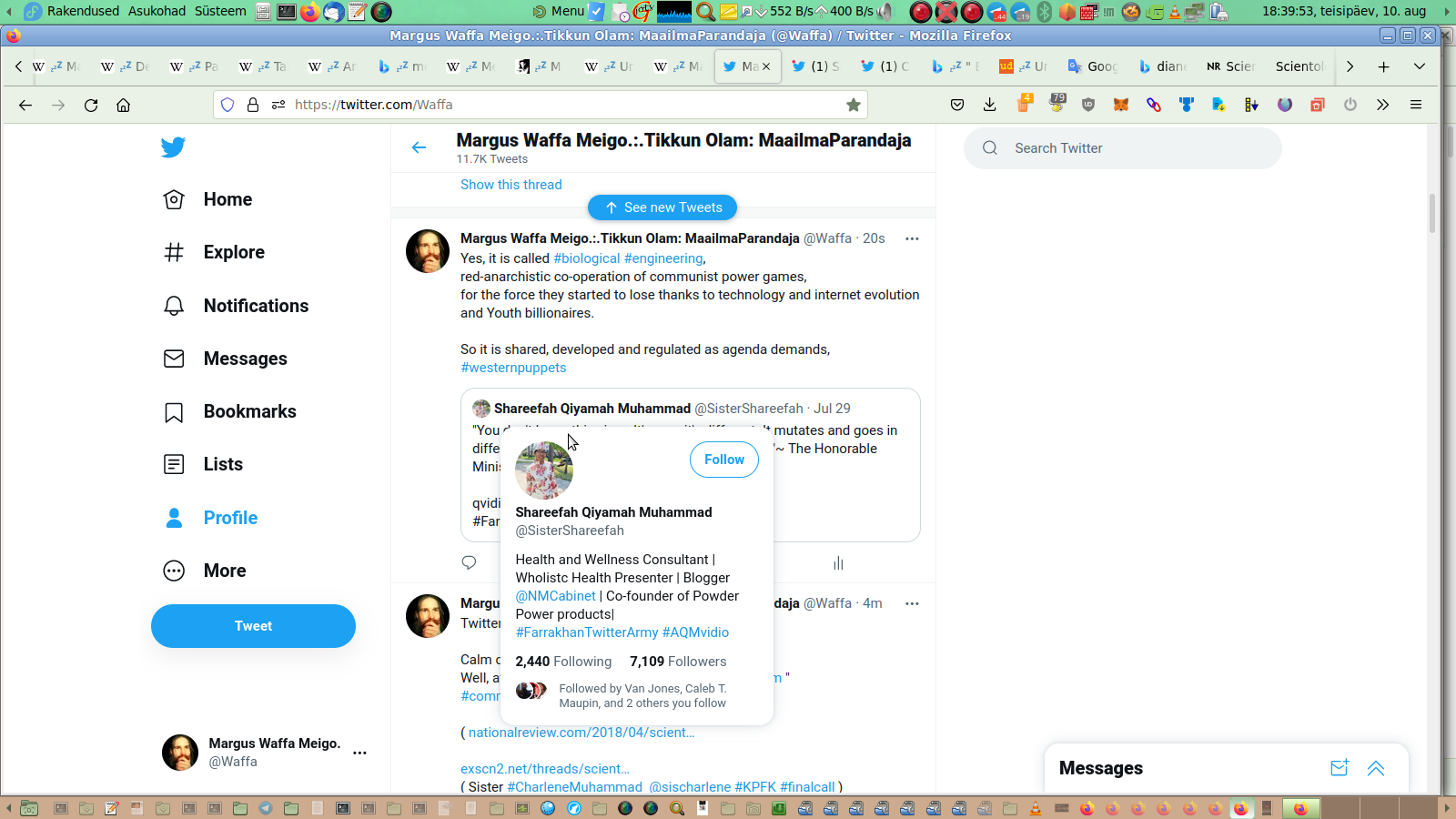Open Waffa avatar on the 20s tweet
The width and height of the screenshot is (1456, 819).
[428, 251]
